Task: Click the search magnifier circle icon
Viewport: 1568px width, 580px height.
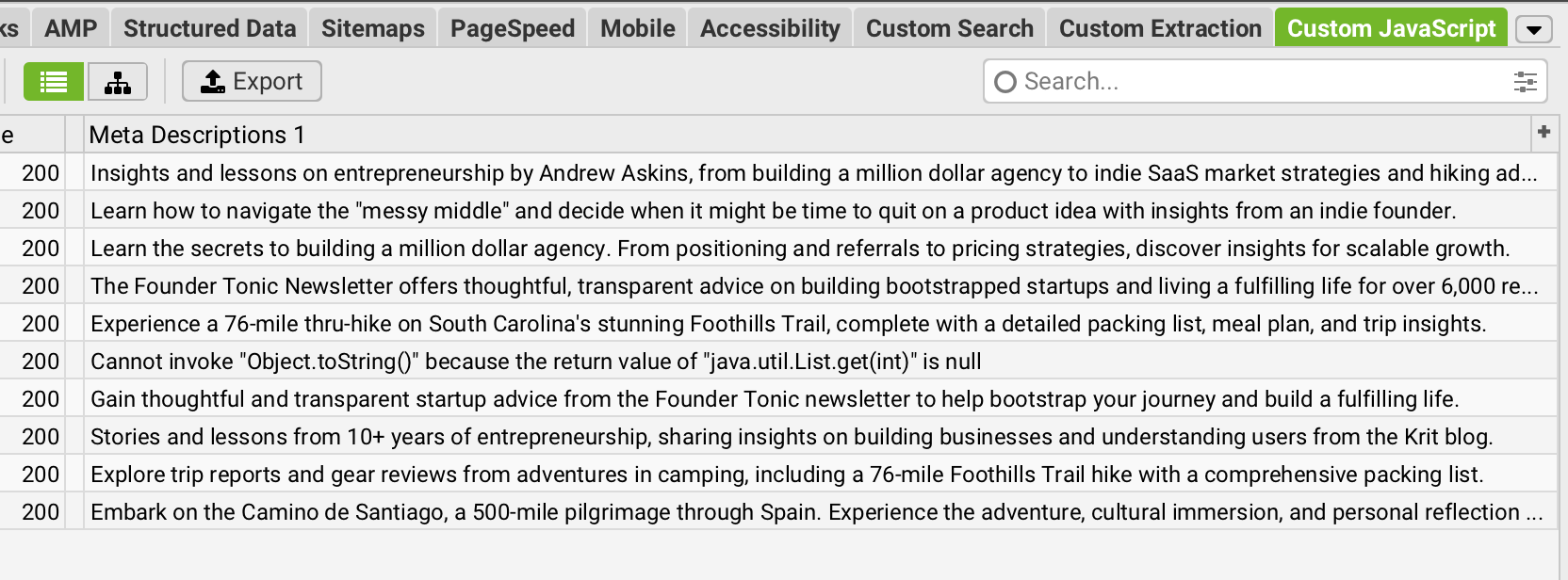Action: pos(1005,82)
